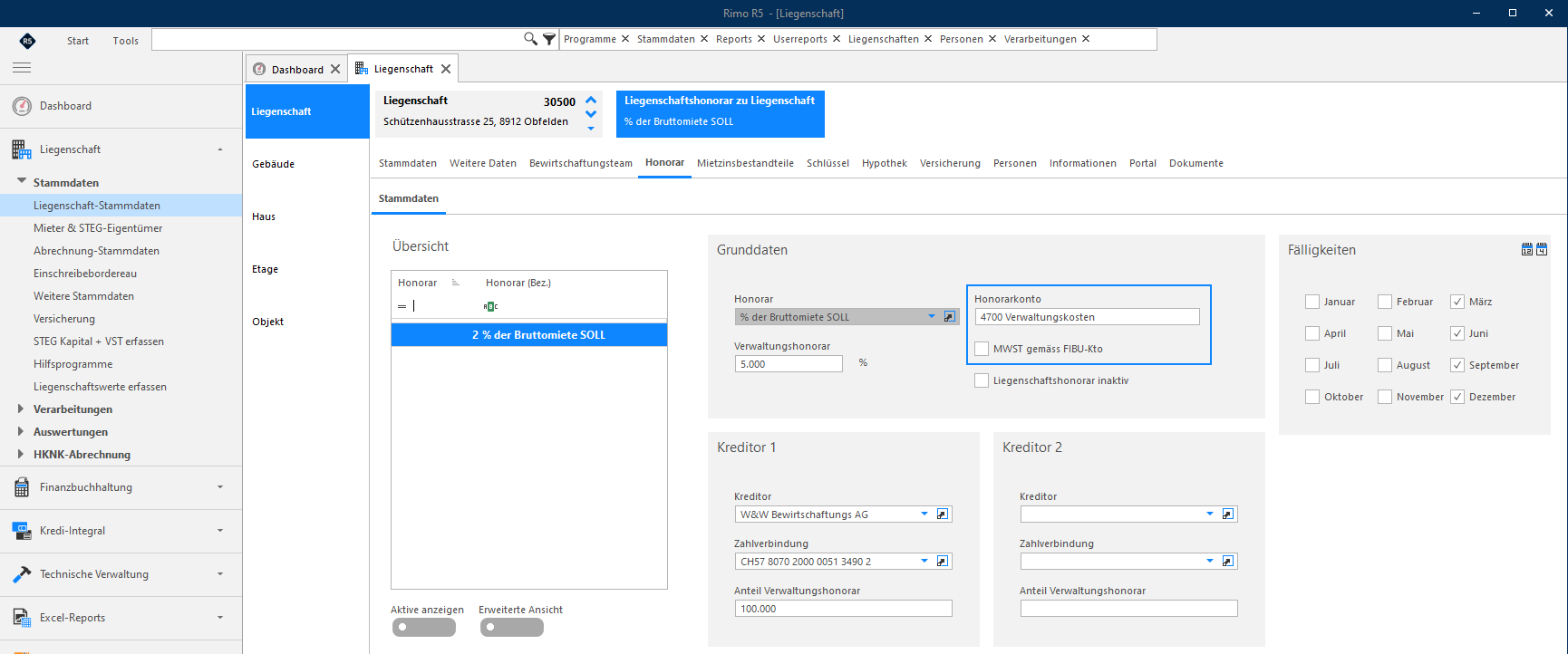Click the ABC filter icon under Honorar (Bez.)
1568x654 pixels.
pos(491,306)
